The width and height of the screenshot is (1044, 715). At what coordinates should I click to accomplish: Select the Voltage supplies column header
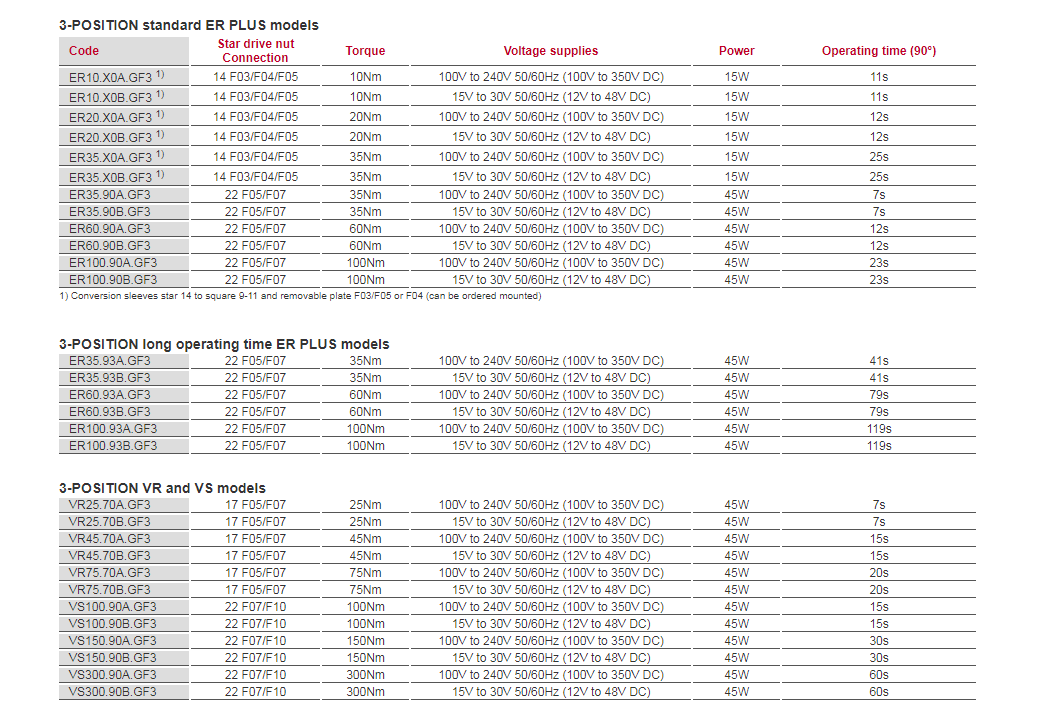(x=550, y=51)
